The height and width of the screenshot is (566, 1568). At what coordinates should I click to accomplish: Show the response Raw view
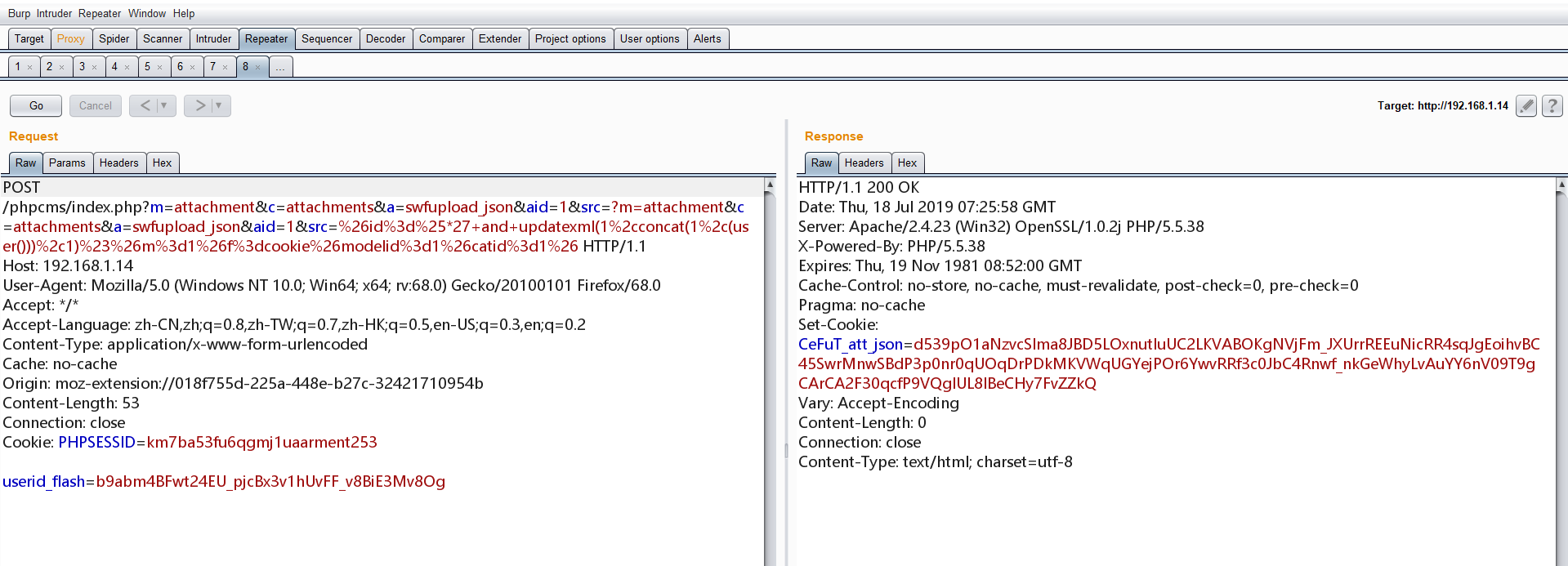[822, 163]
